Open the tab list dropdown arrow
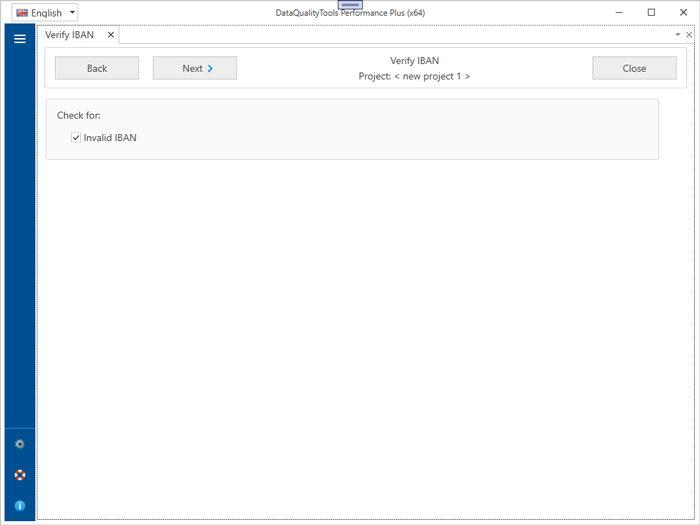This screenshot has width=700, height=525. 678,35
